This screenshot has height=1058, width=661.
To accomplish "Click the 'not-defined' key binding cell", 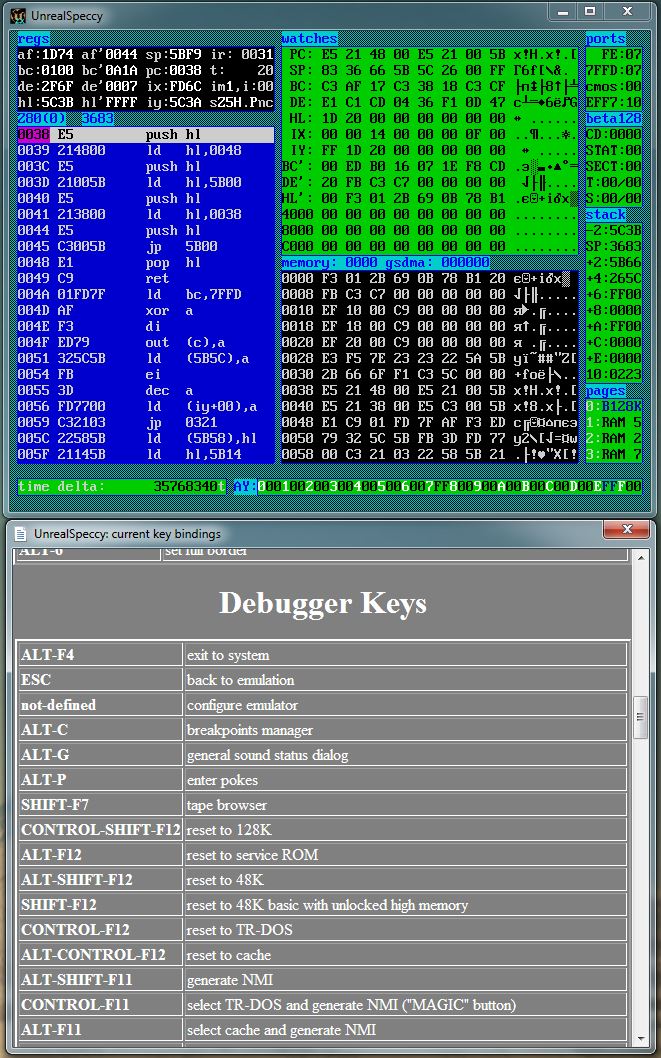I will click(x=100, y=705).
